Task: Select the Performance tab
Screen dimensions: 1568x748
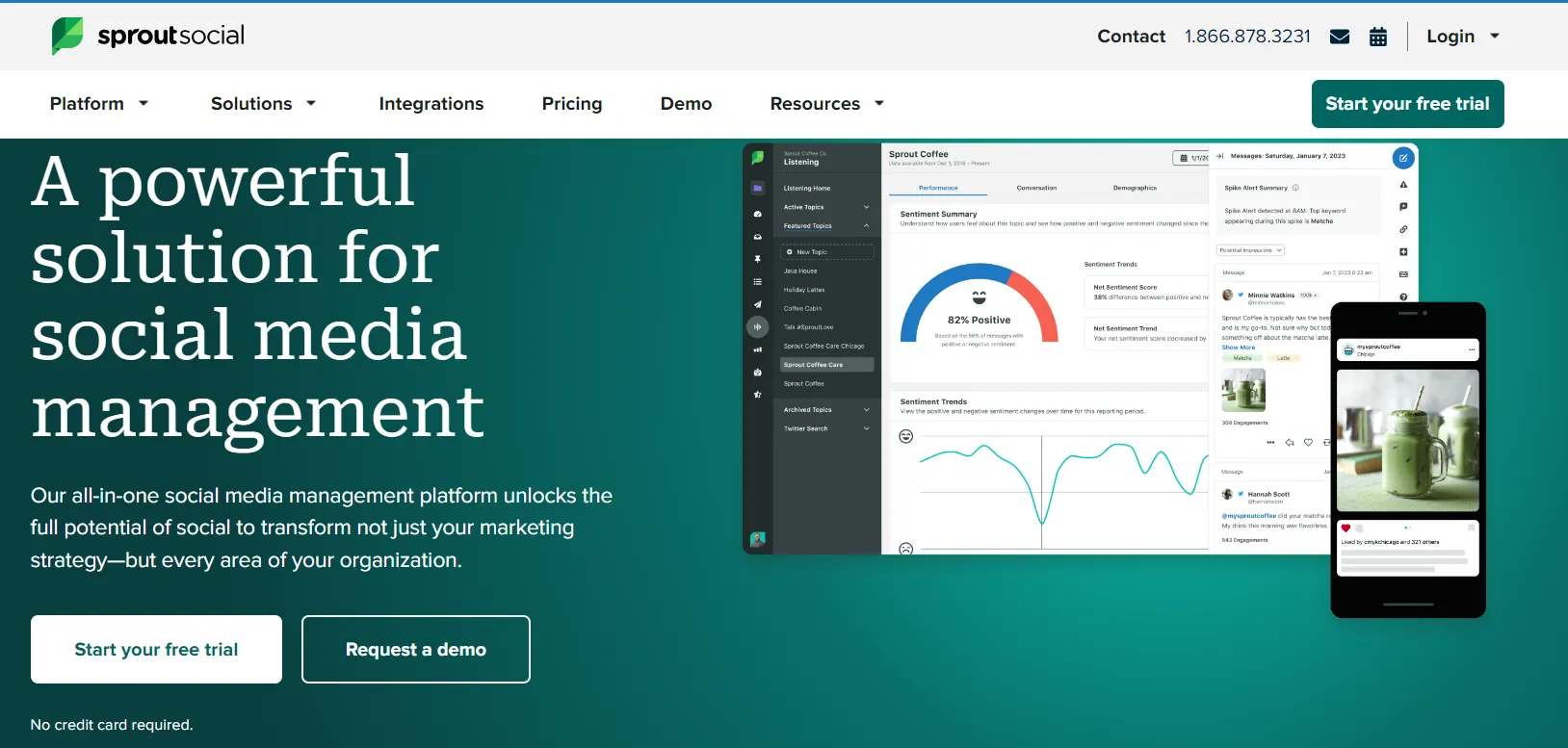Action: (938, 189)
